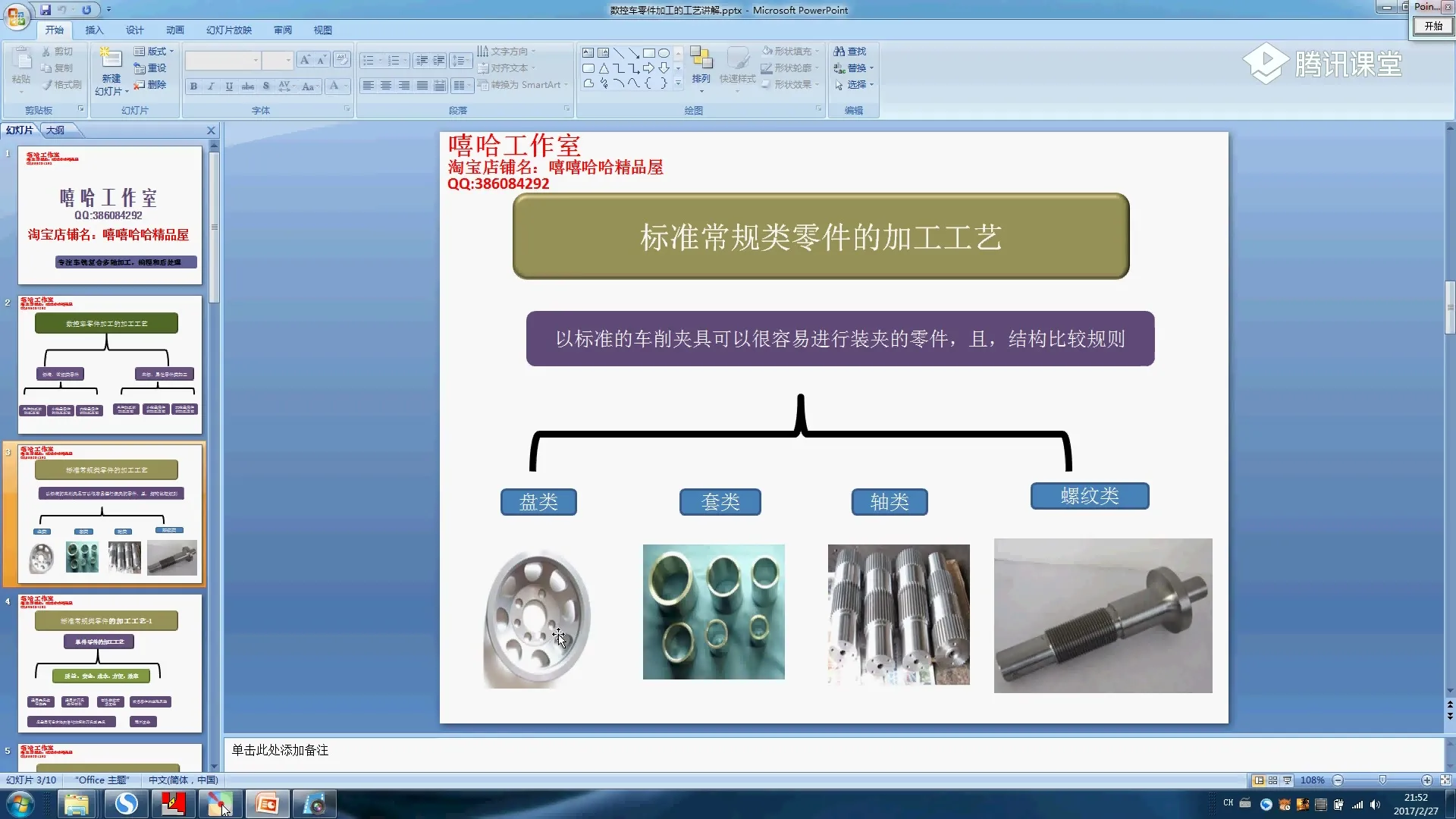Toggle bold formatting
The width and height of the screenshot is (1456, 819).
(193, 86)
